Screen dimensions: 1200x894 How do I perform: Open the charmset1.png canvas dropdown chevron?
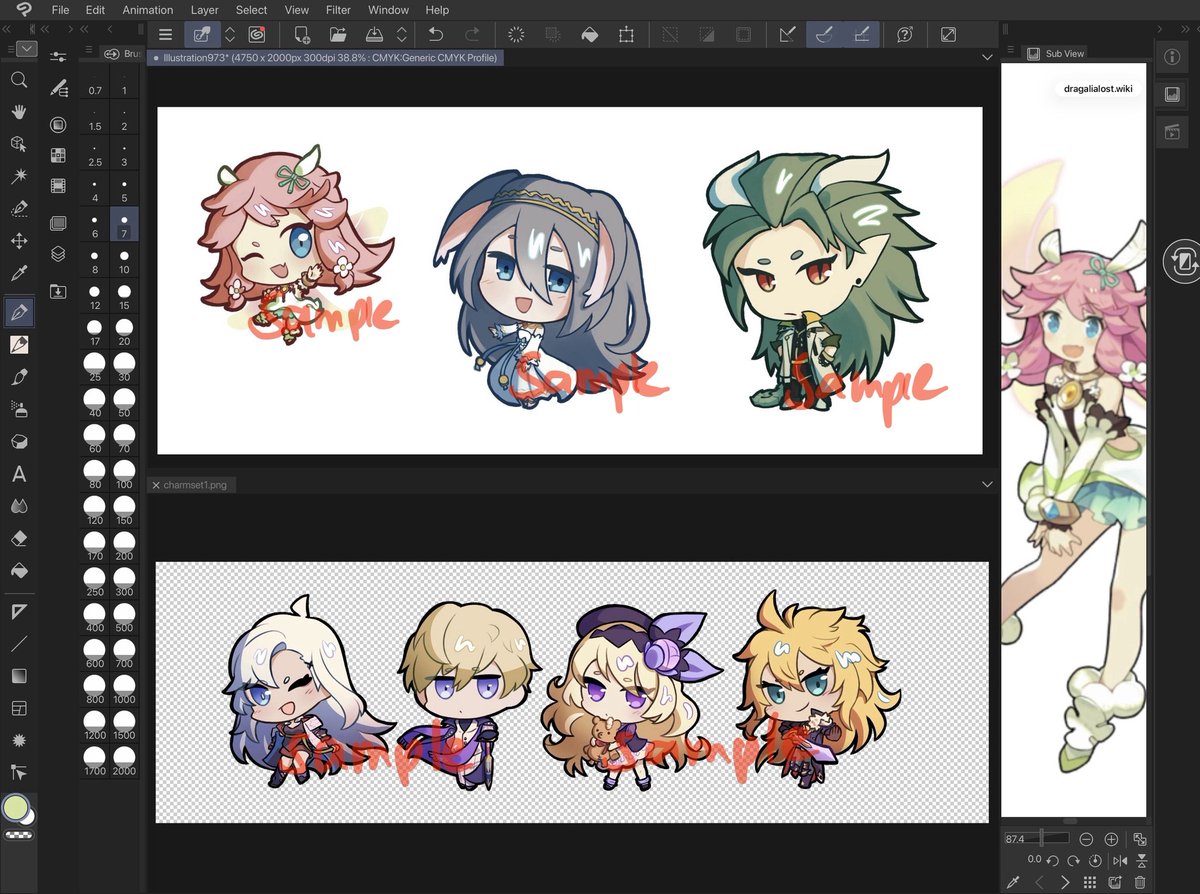pos(987,484)
